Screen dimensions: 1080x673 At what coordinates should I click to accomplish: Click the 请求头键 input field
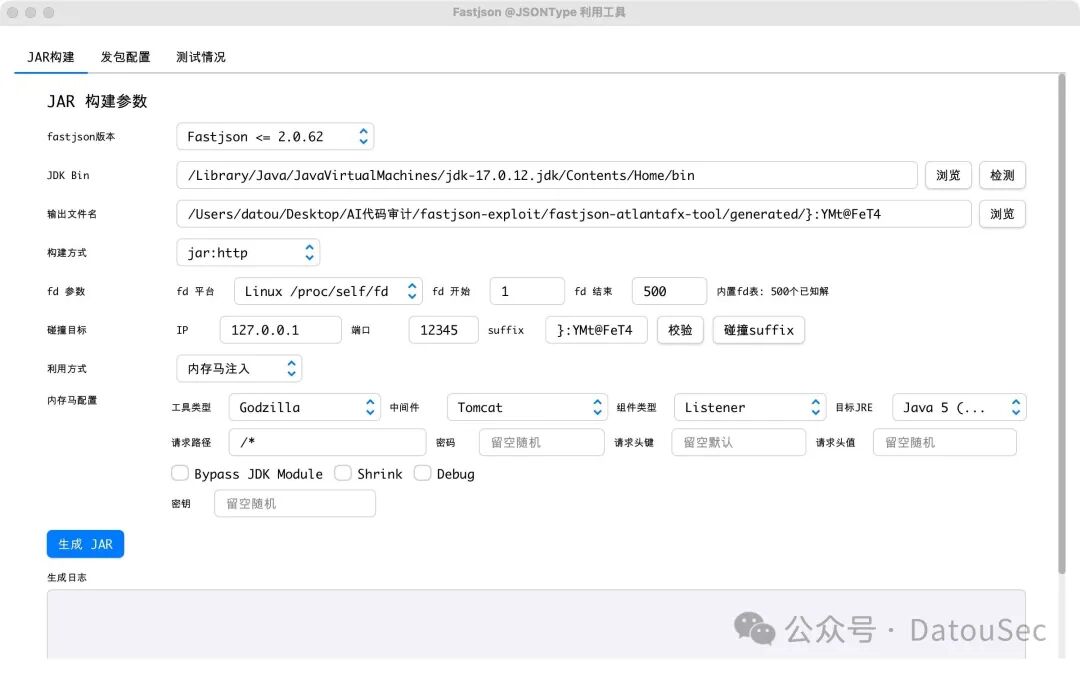(738, 442)
